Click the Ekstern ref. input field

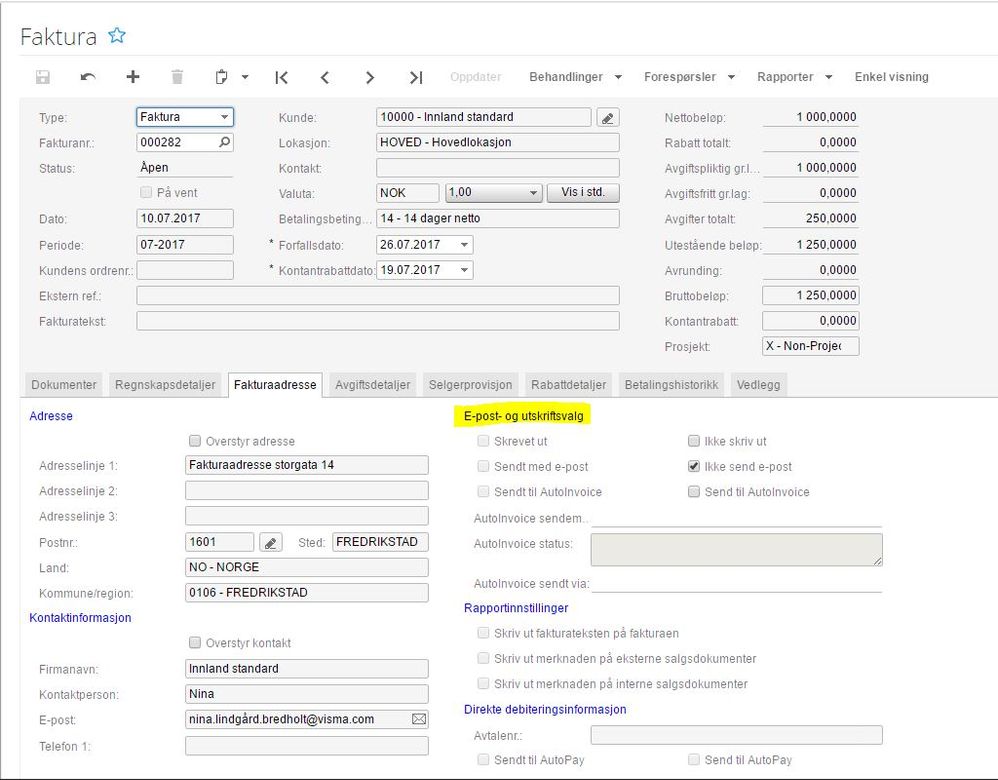377,295
